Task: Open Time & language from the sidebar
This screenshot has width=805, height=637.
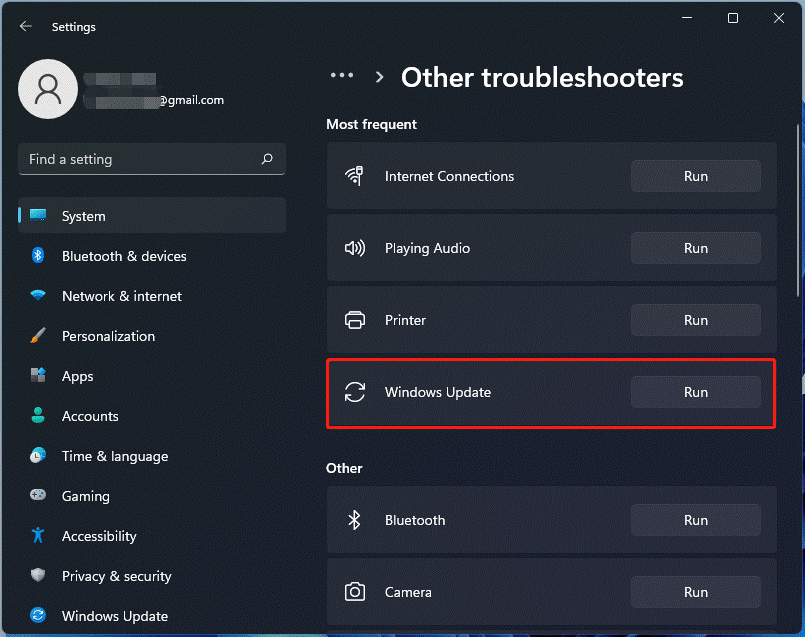Action: point(113,456)
